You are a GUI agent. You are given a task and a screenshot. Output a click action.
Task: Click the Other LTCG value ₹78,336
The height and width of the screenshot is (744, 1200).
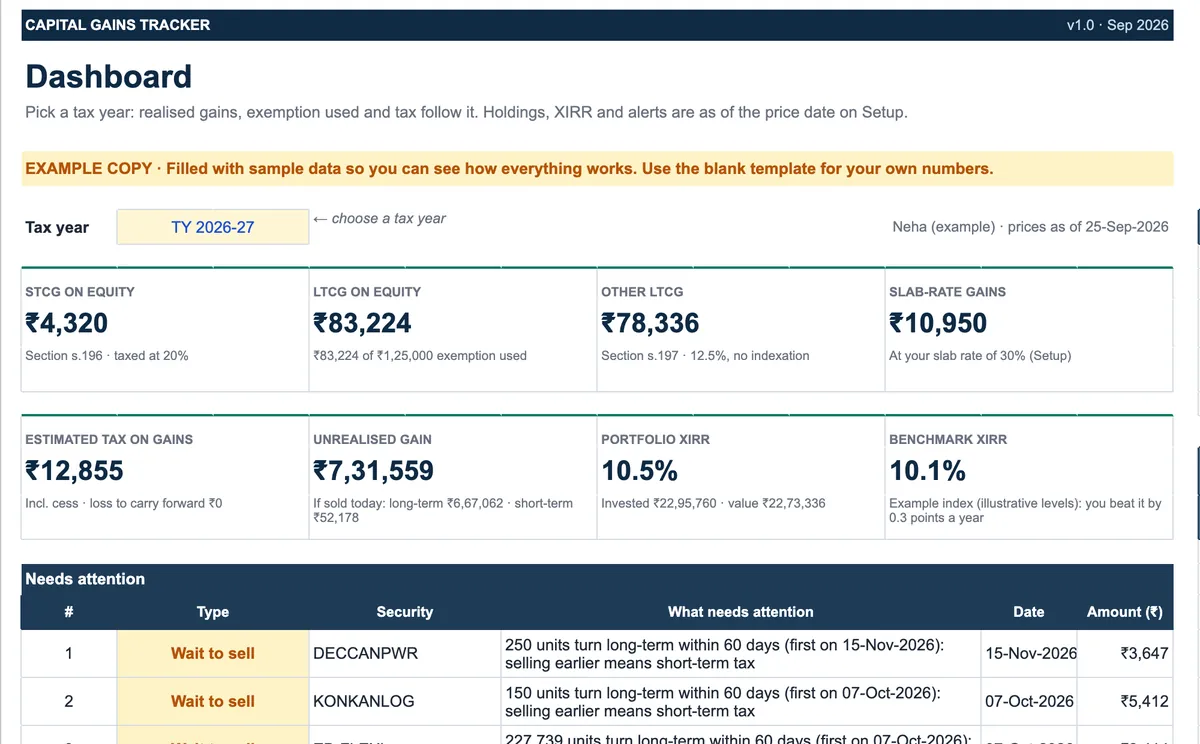[x=650, y=323]
